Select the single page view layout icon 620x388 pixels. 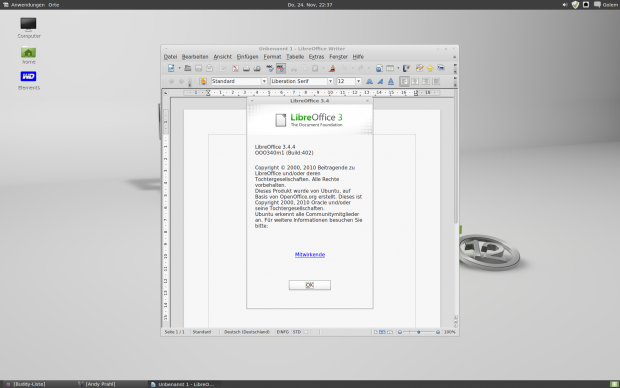[x=376, y=332]
